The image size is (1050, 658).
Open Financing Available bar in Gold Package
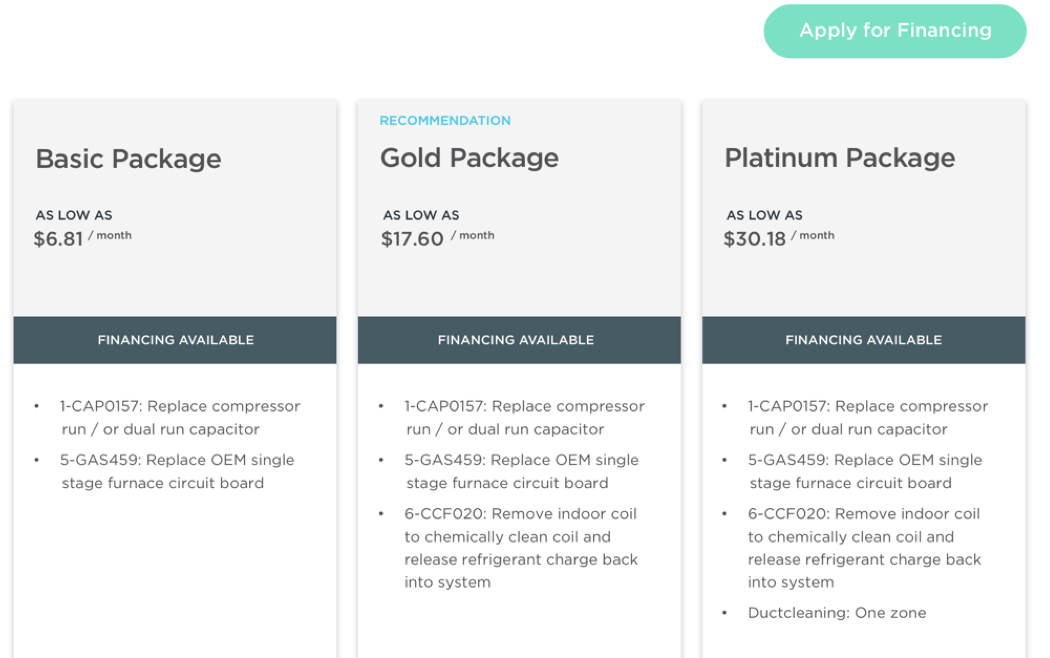[x=516, y=340]
